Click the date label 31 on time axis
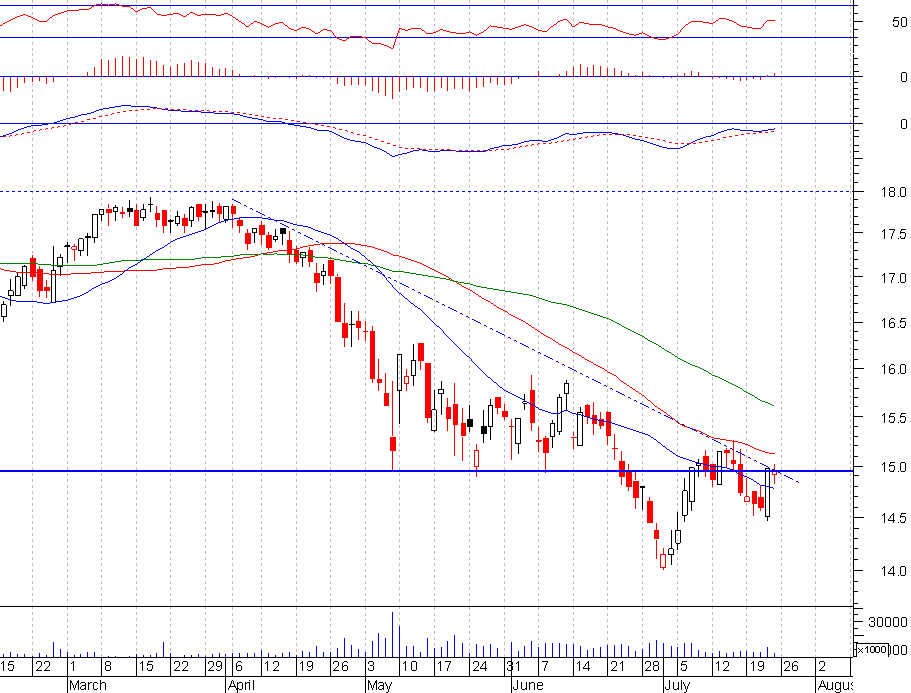911x693 pixels. 513,666
